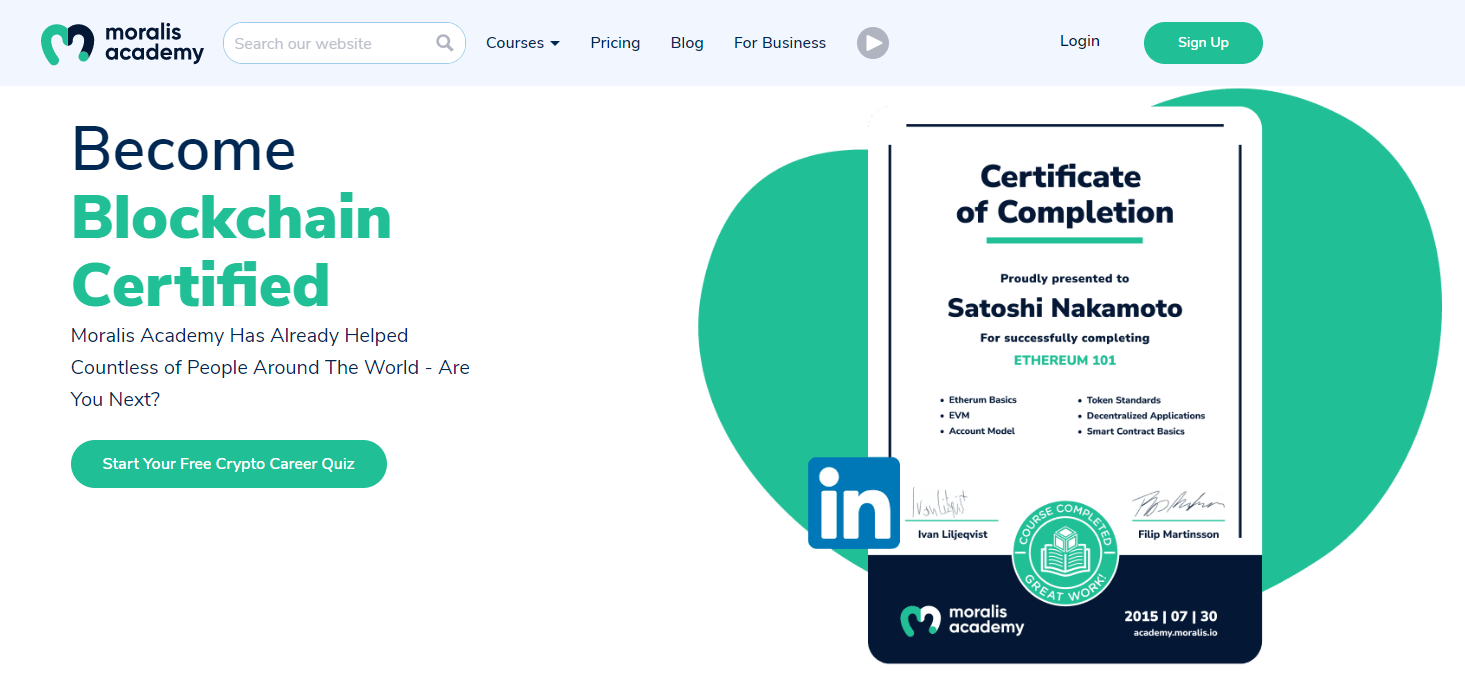Click the "academy.moralis.io" text on certificate
1465x679 pixels.
[x=1175, y=632]
